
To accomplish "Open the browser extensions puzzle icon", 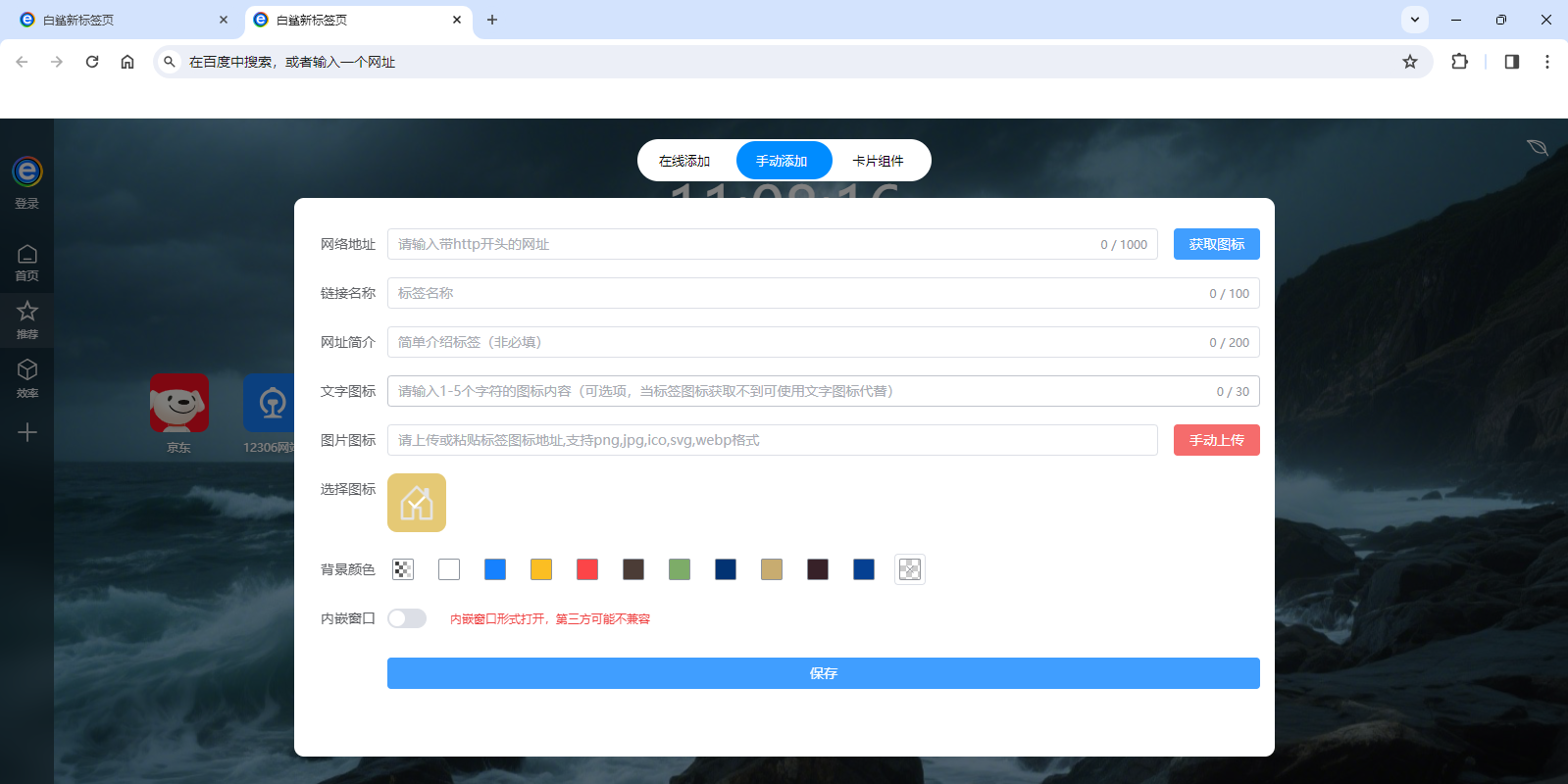I will tap(1459, 62).
